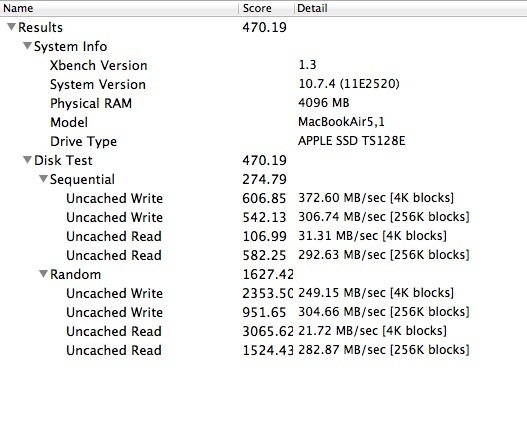Sort by the Score column header

click(x=267, y=8)
